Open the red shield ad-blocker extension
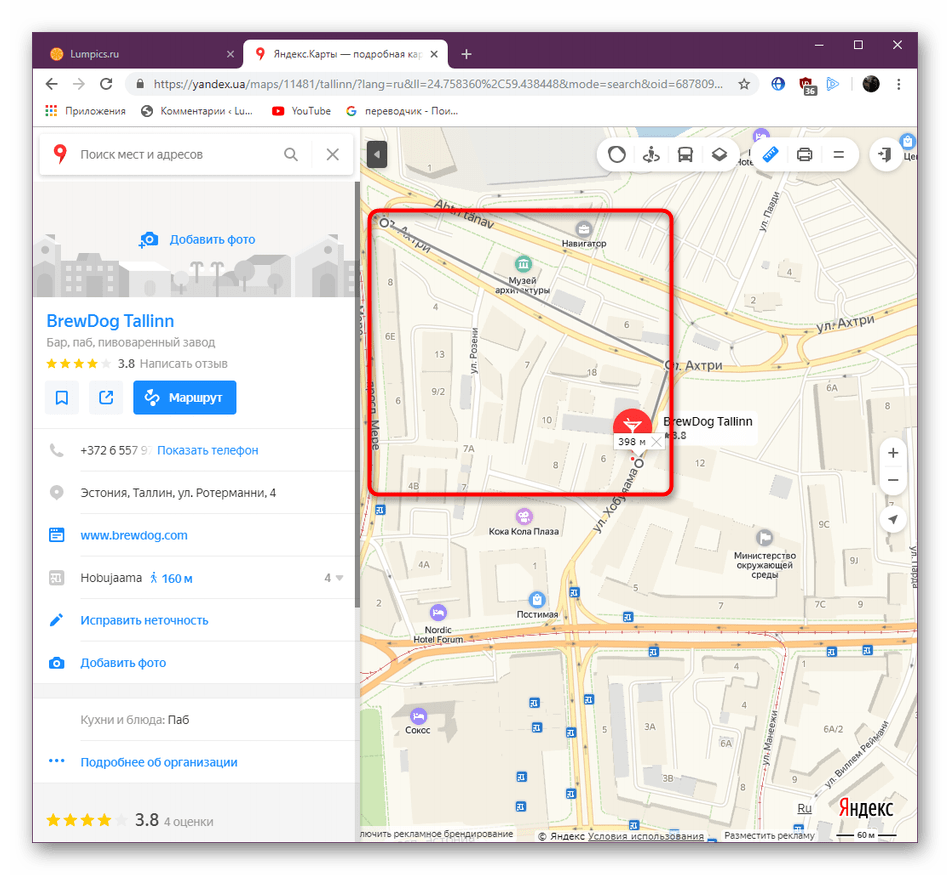The width and height of the screenshot is (950, 875). pyautogui.click(x=807, y=85)
